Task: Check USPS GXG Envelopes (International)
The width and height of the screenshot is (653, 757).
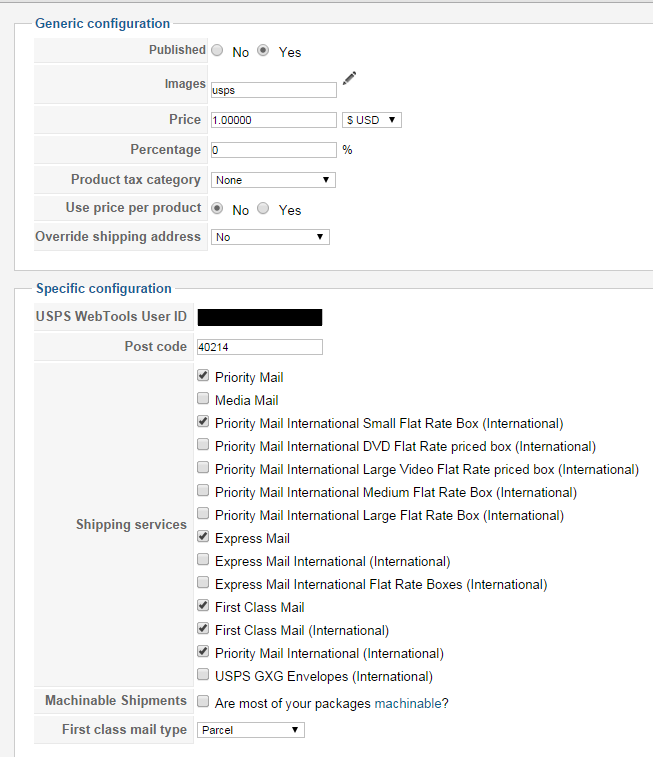Action: [204, 675]
